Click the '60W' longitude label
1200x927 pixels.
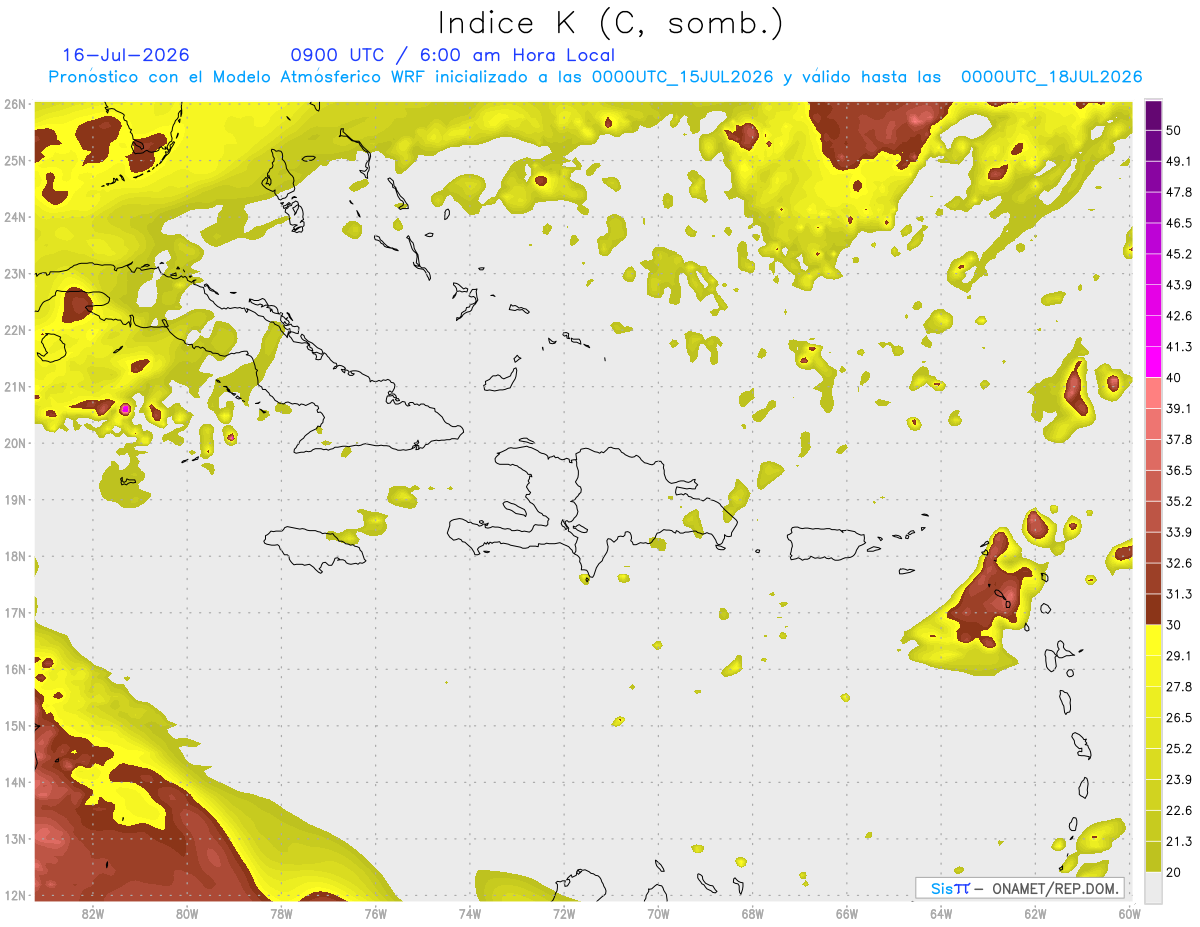point(1129,913)
